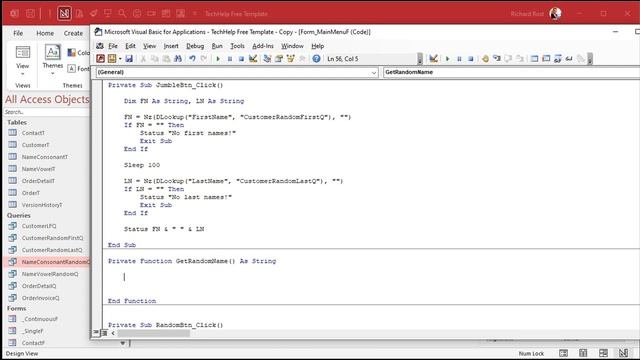The image size is (640, 360).
Task: Open the Window menu in VBA editor
Action: click(x=292, y=46)
